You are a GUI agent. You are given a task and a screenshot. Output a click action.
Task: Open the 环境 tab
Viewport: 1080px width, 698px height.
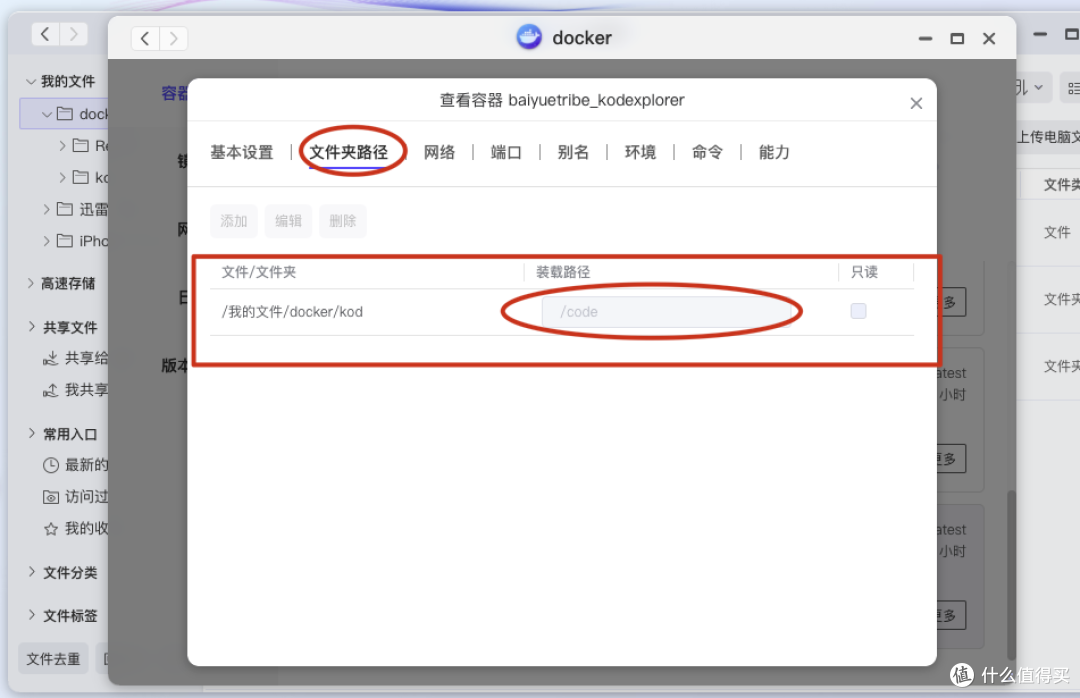tap(640, 152)
